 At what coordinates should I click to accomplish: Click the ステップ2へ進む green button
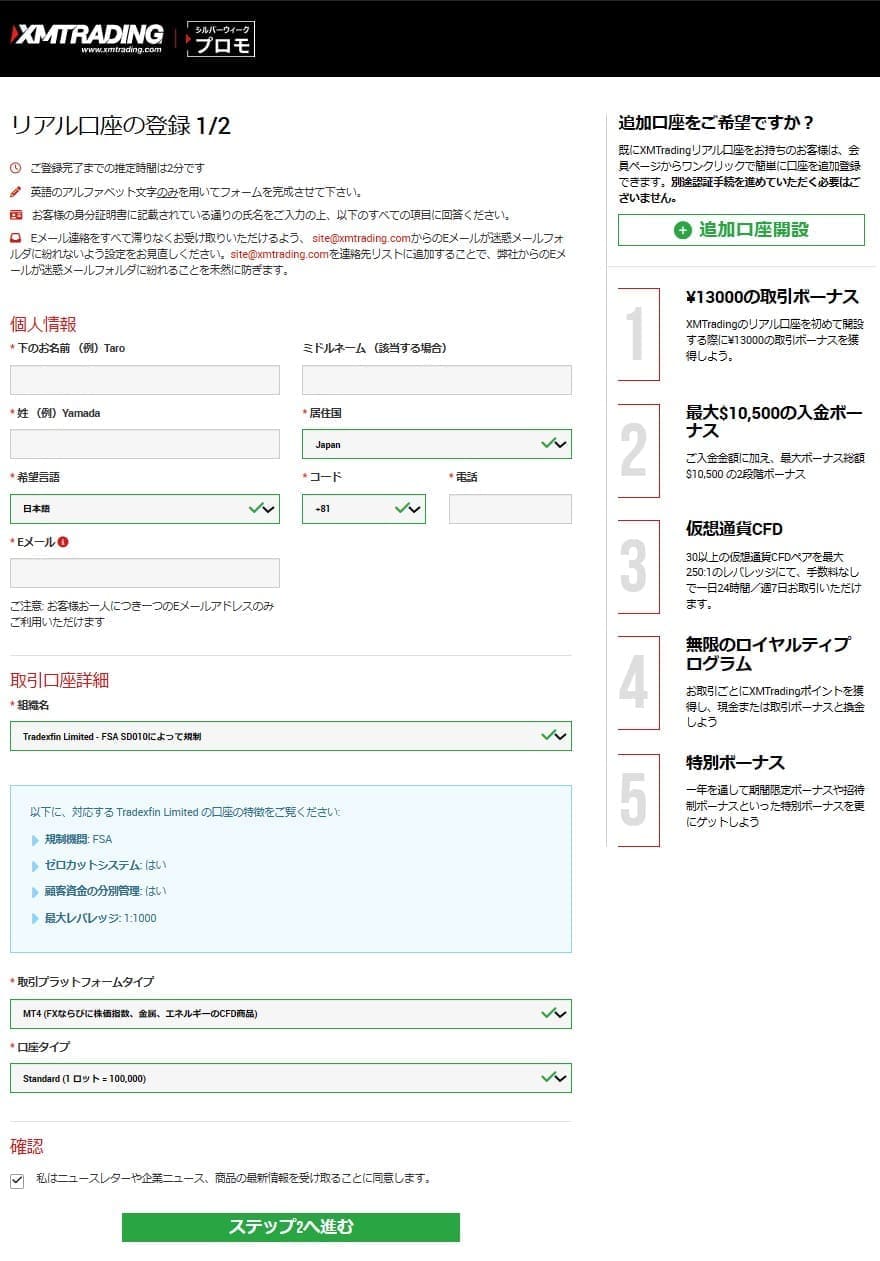[x=291, y=1227]
